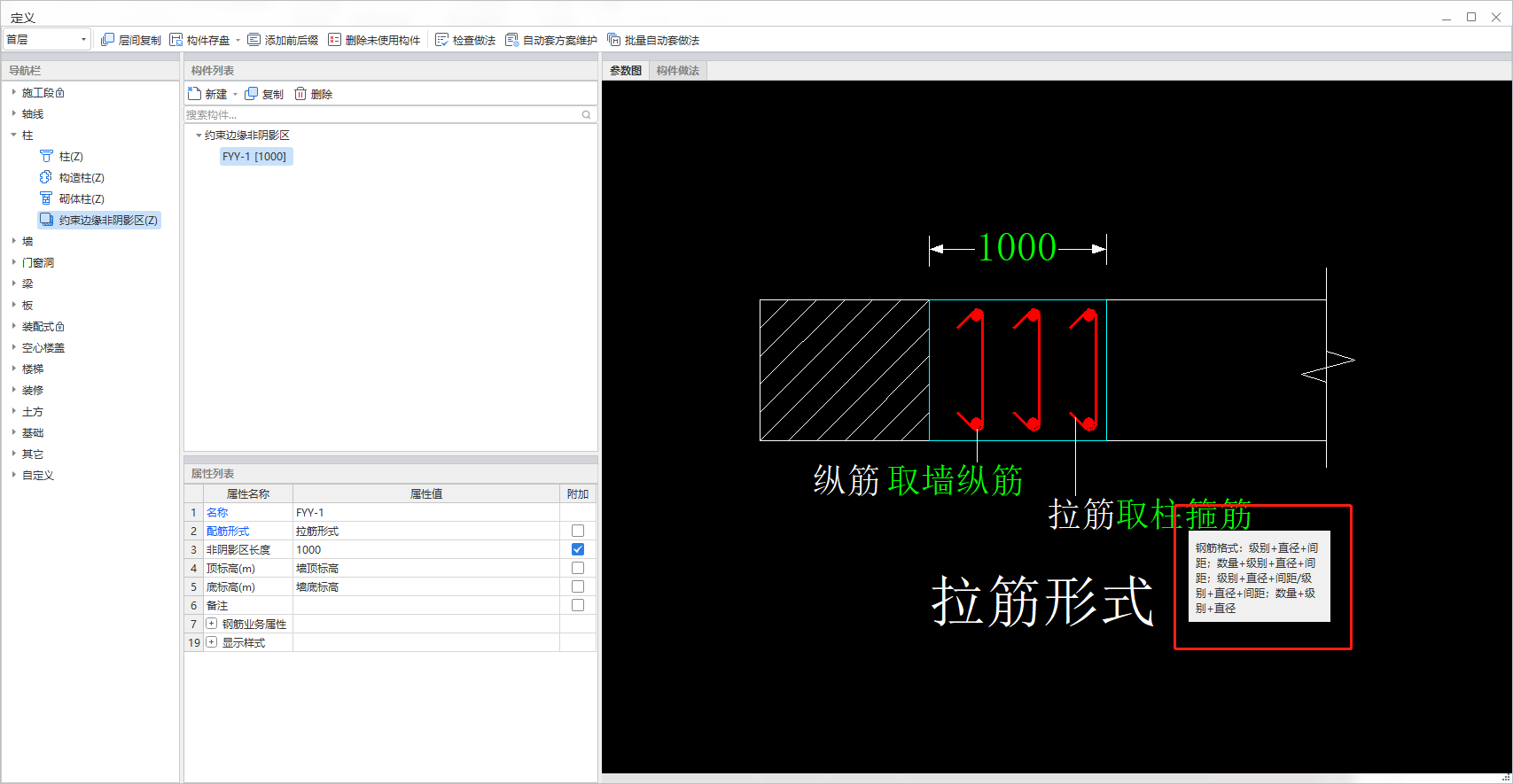The height and width of the screenshot is (784, 1513).
Task: Click the 新建 component icon
Action: (195, 94)
